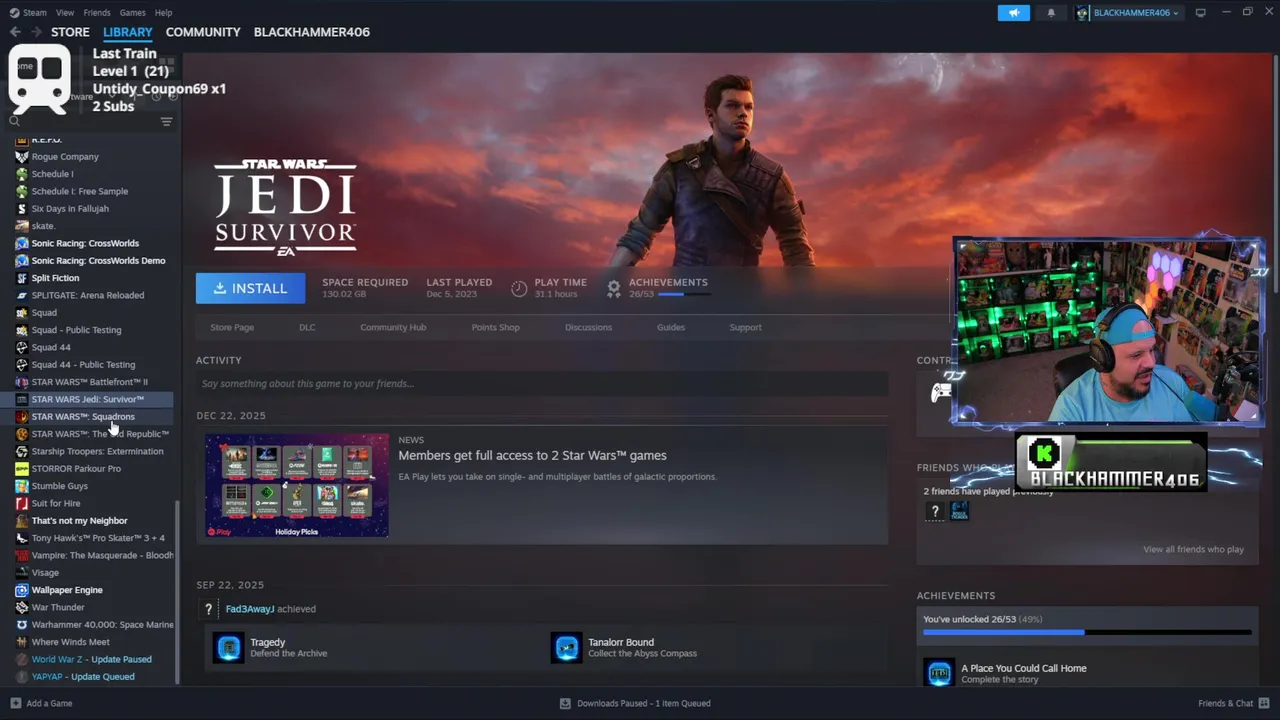Click the achievements unlocked progress bar

[x=1087, y=632]
